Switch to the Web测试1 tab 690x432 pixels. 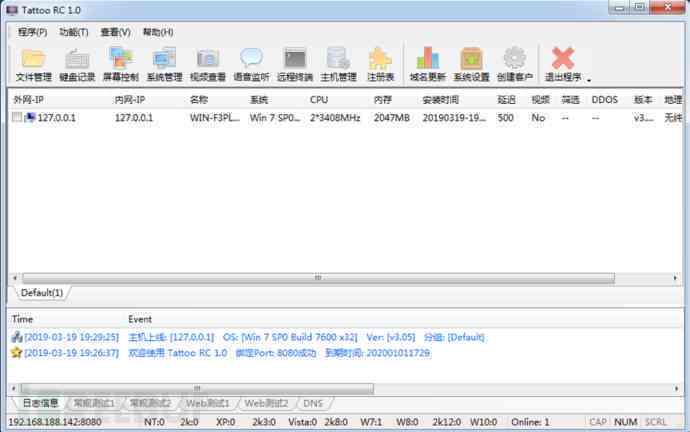(x=207, y=403)
